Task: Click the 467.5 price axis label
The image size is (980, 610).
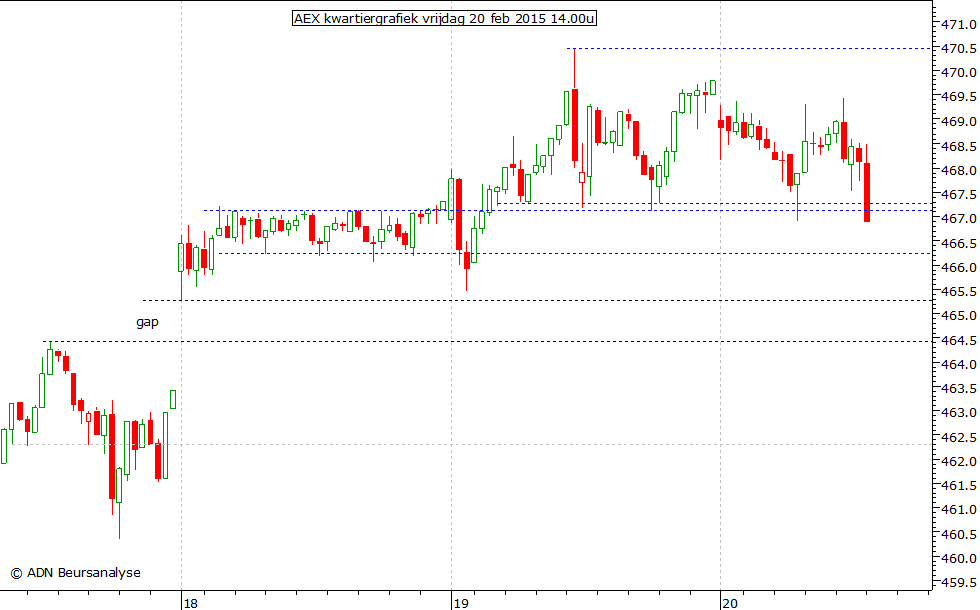Action: tap(959, 194)
